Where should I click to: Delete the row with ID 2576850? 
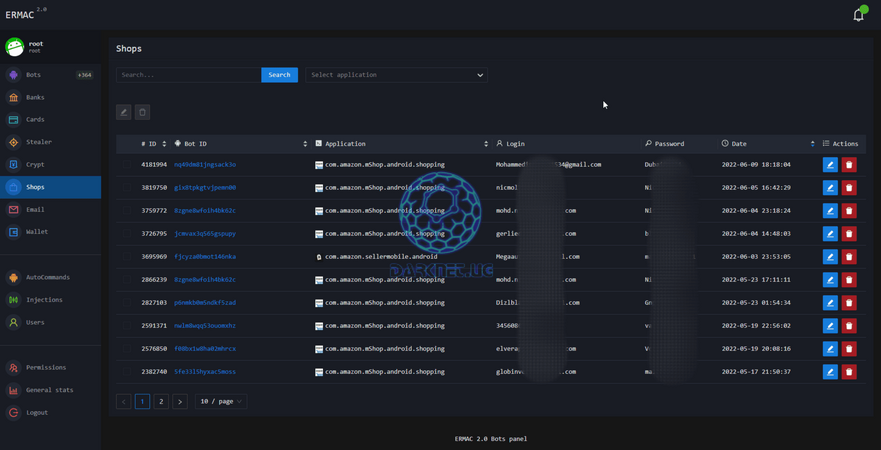[x=849, y=349]
